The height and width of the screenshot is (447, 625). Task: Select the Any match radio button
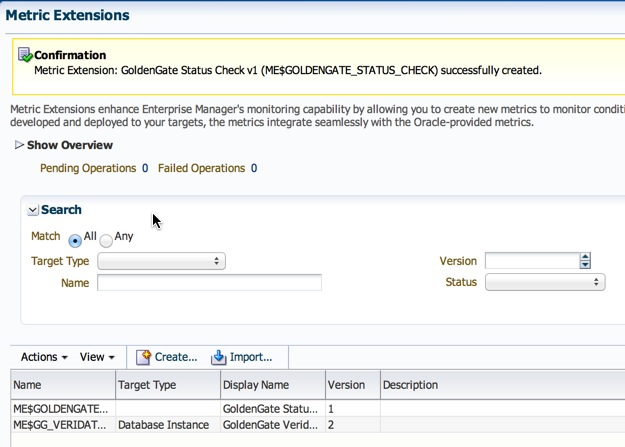coord(106,240)
